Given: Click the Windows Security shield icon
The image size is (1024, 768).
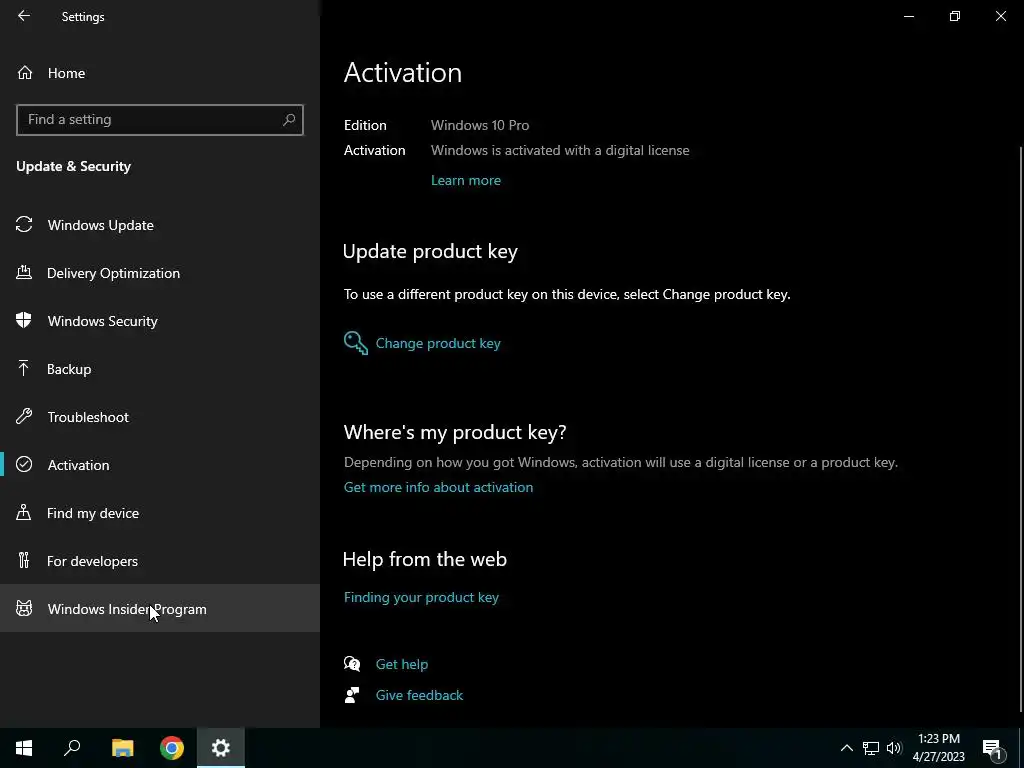Looking at the screenshot, I should 24,320.
